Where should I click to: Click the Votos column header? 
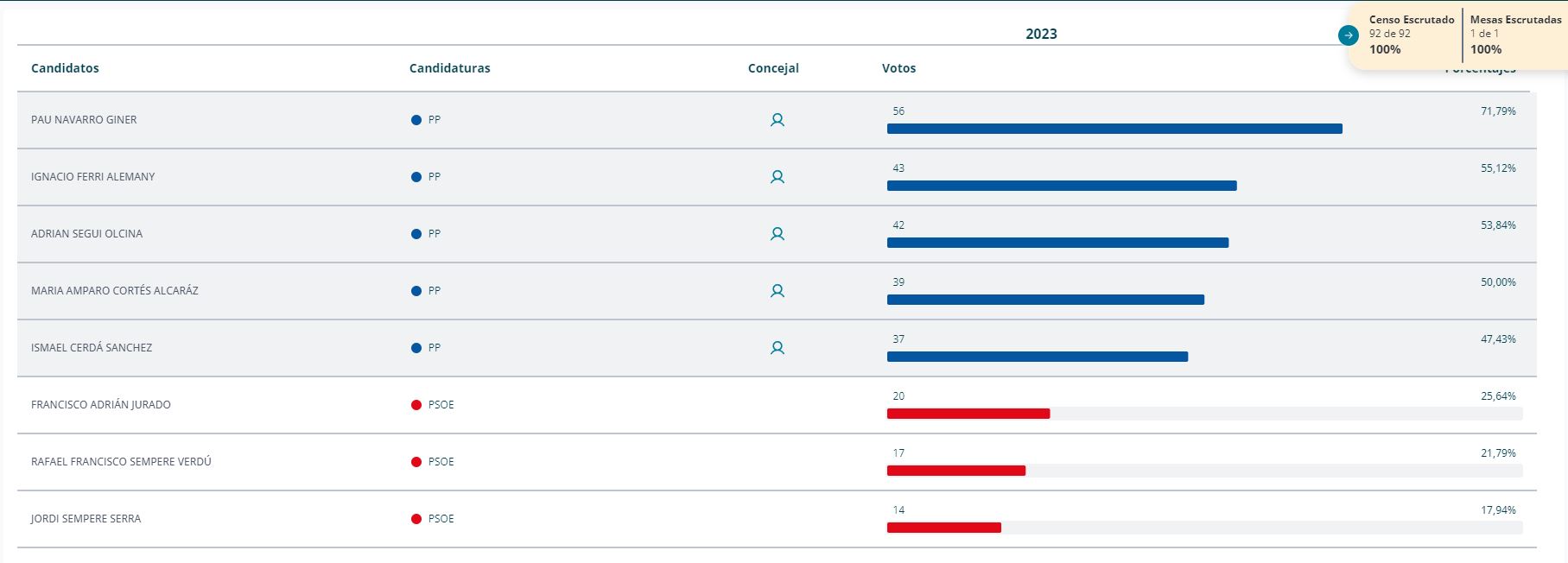(898, 68)
